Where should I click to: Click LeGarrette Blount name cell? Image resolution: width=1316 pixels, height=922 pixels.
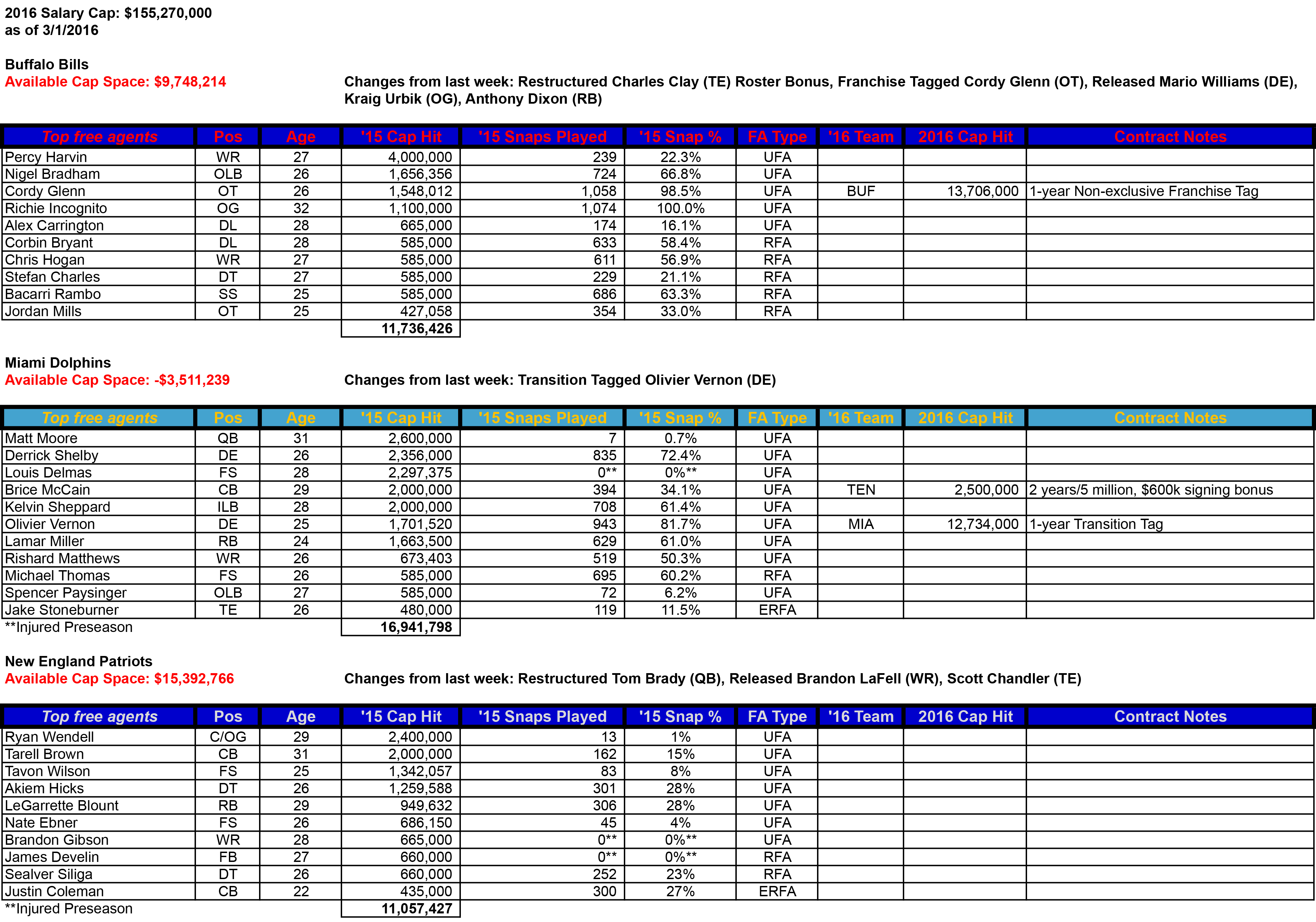tap(98, 806)
